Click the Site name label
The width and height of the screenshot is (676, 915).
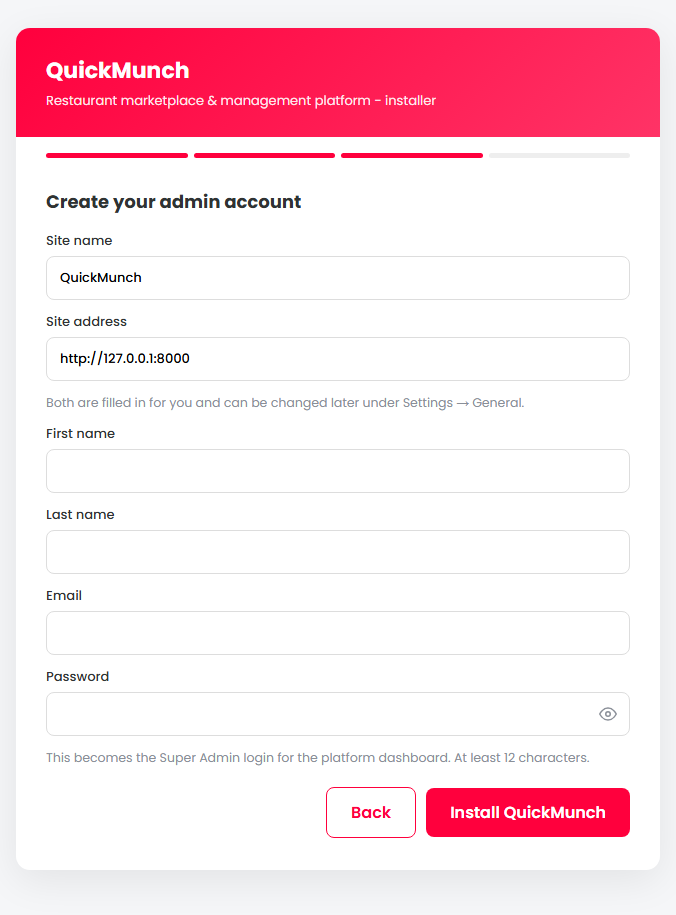pos(79,240)
